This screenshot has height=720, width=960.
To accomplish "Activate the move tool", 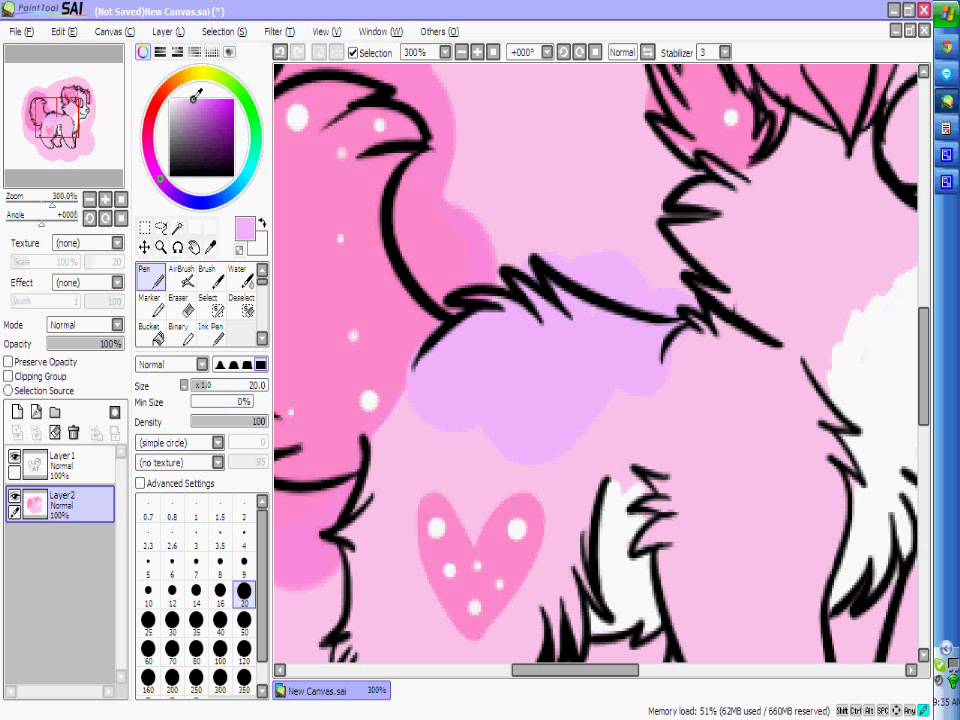I will (x=144, y=247).
